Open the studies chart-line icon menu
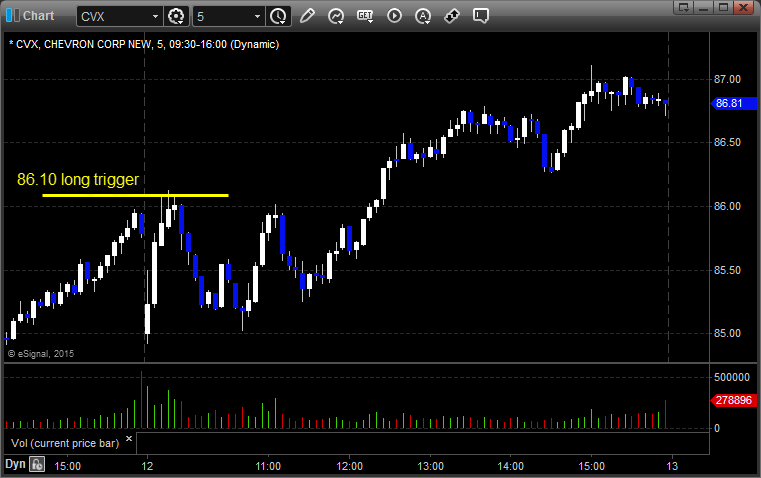Screen dimensions: 761x478 click(336, 16)
